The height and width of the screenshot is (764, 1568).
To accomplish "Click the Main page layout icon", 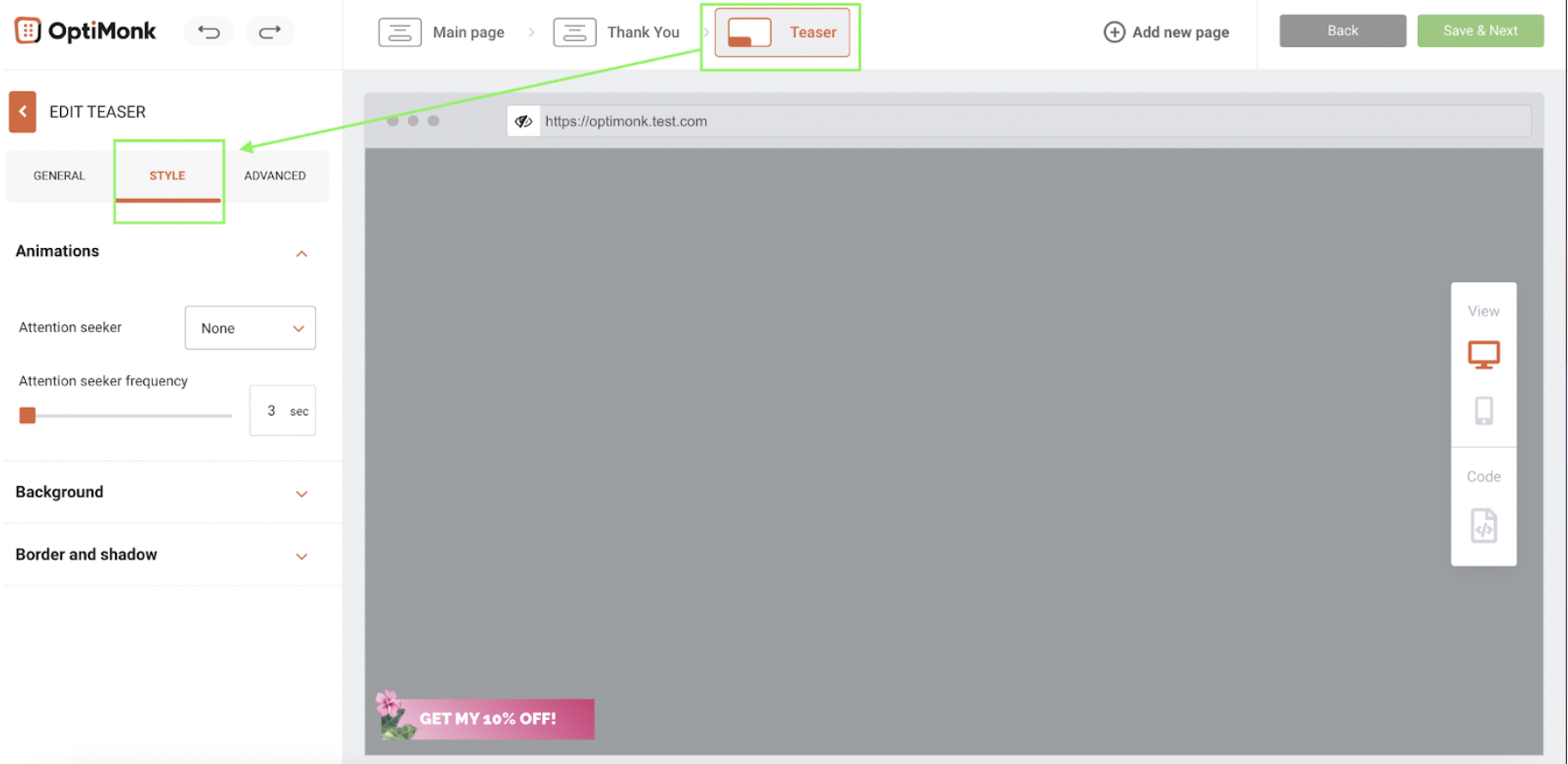I will tap(399, 33).
